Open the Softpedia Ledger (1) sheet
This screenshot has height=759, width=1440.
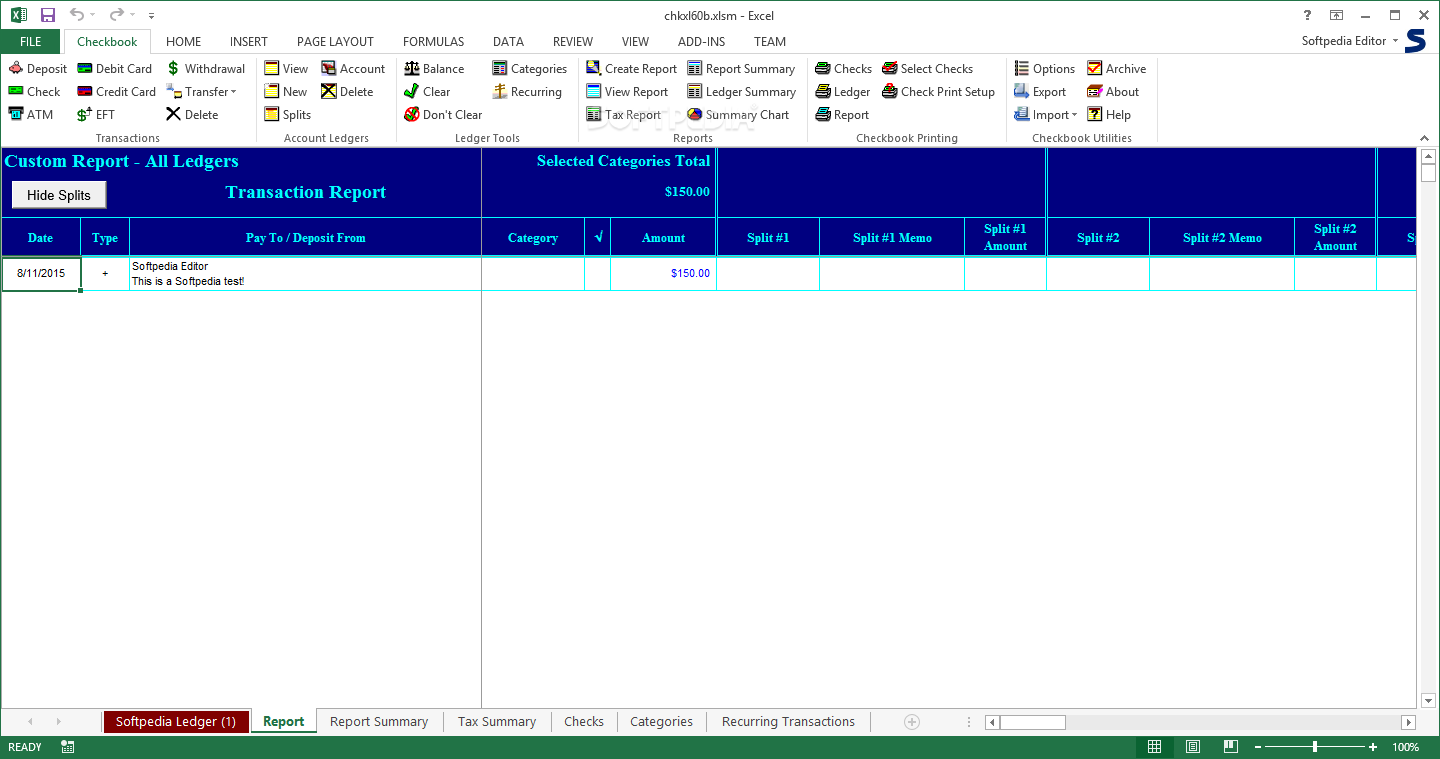(175, 721)
